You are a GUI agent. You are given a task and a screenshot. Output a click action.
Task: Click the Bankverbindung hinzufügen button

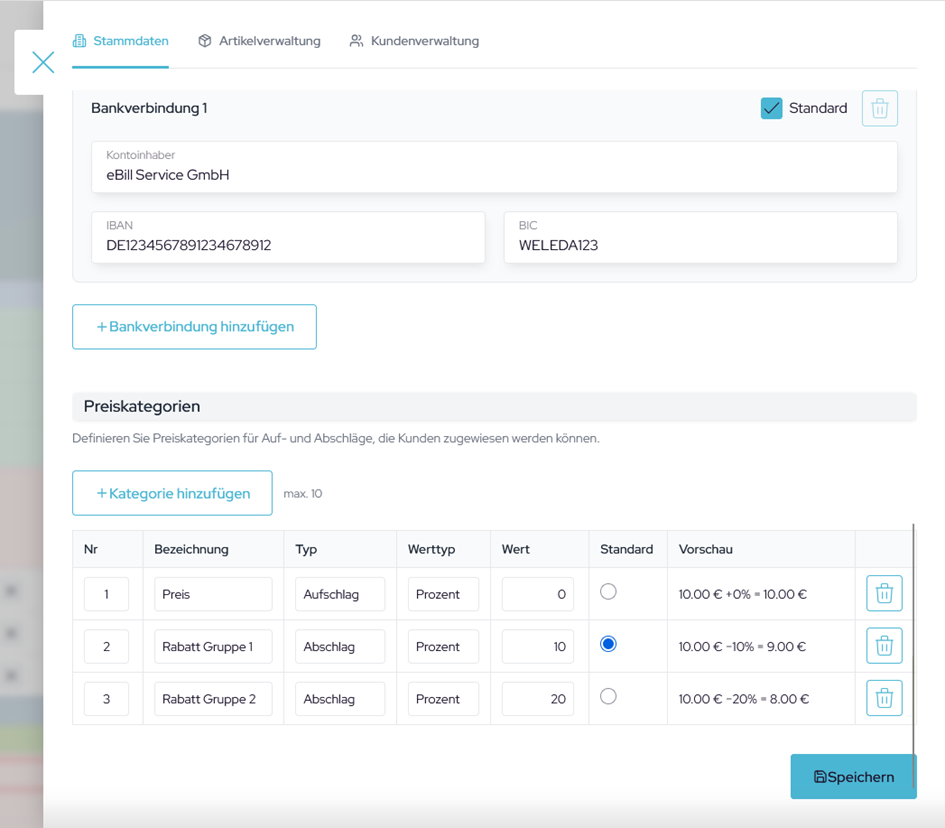[x=194, y=327]
